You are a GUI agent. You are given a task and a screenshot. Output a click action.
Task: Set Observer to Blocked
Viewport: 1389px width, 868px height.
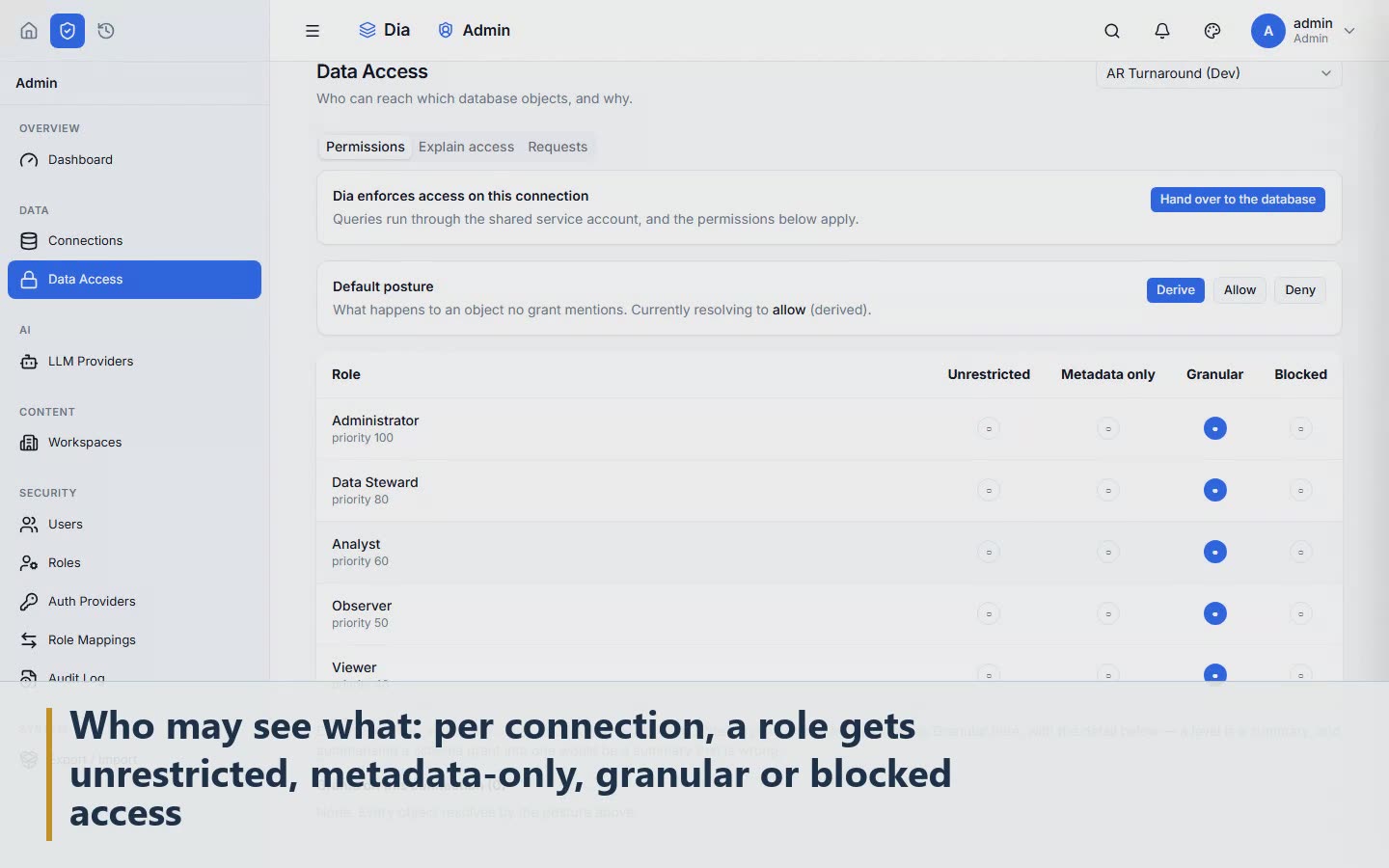[x=1300, y=613]
